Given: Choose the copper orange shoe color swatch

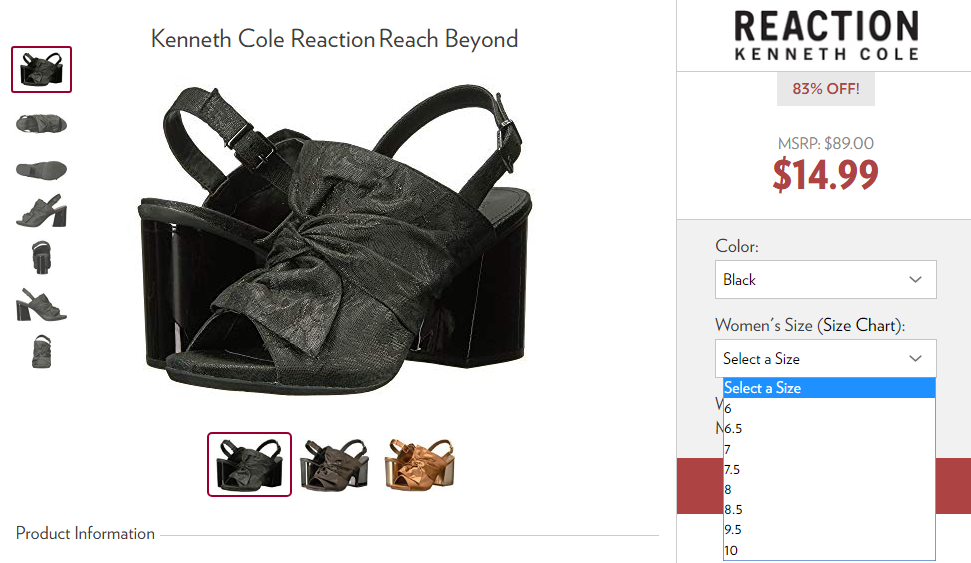Looking at the screenshot, I should [419, 465].
